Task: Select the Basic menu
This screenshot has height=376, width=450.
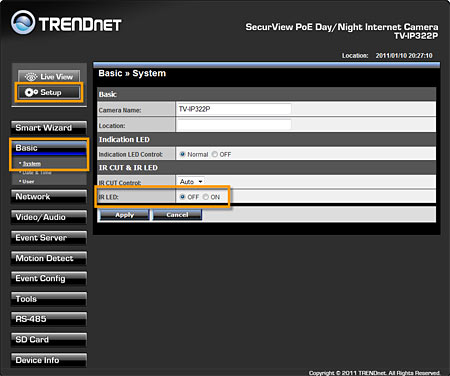Action: pos(49,148)
